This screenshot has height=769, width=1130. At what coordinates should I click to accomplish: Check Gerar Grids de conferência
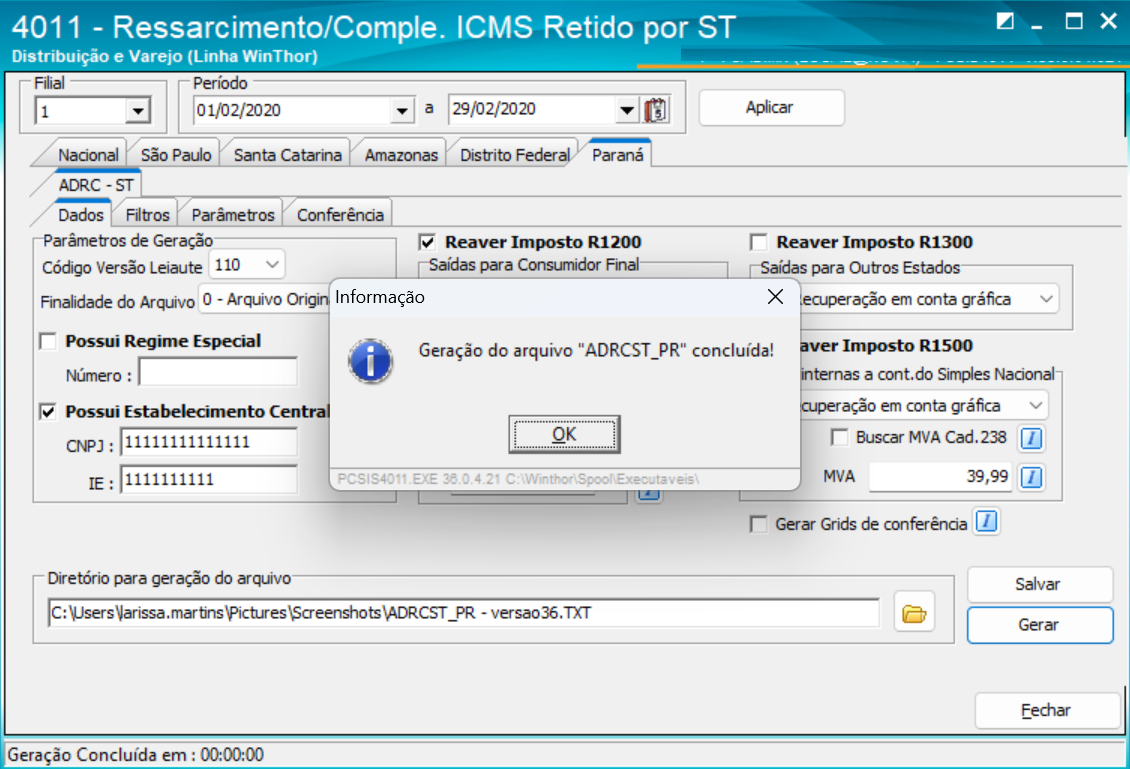[x=758, y=524]
